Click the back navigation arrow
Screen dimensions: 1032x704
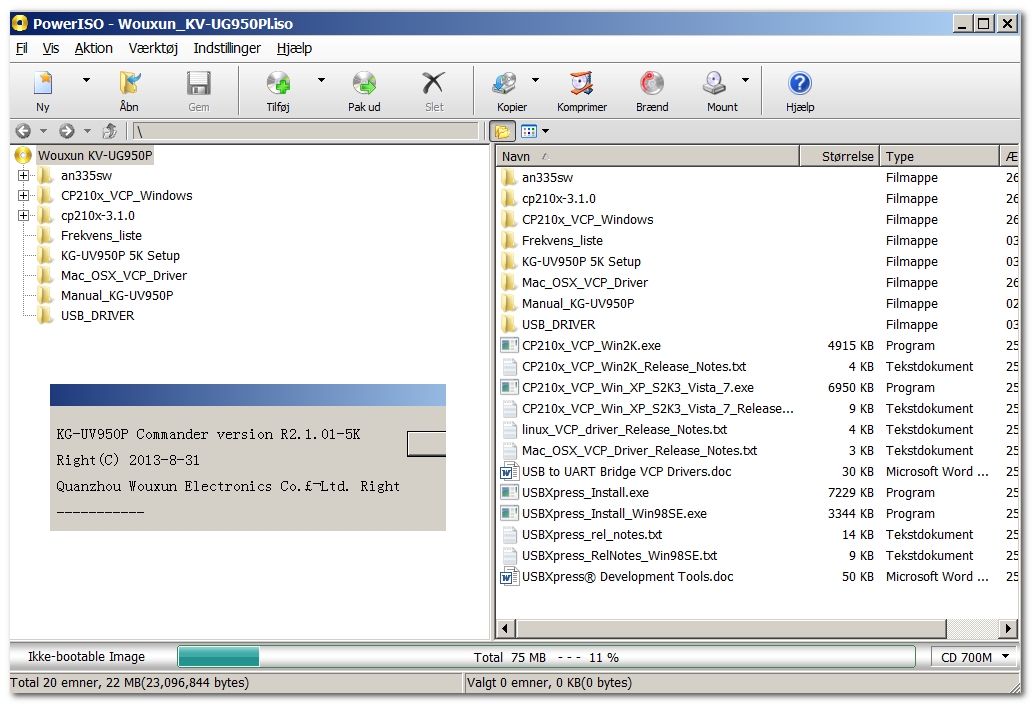[x=23, y=131]
